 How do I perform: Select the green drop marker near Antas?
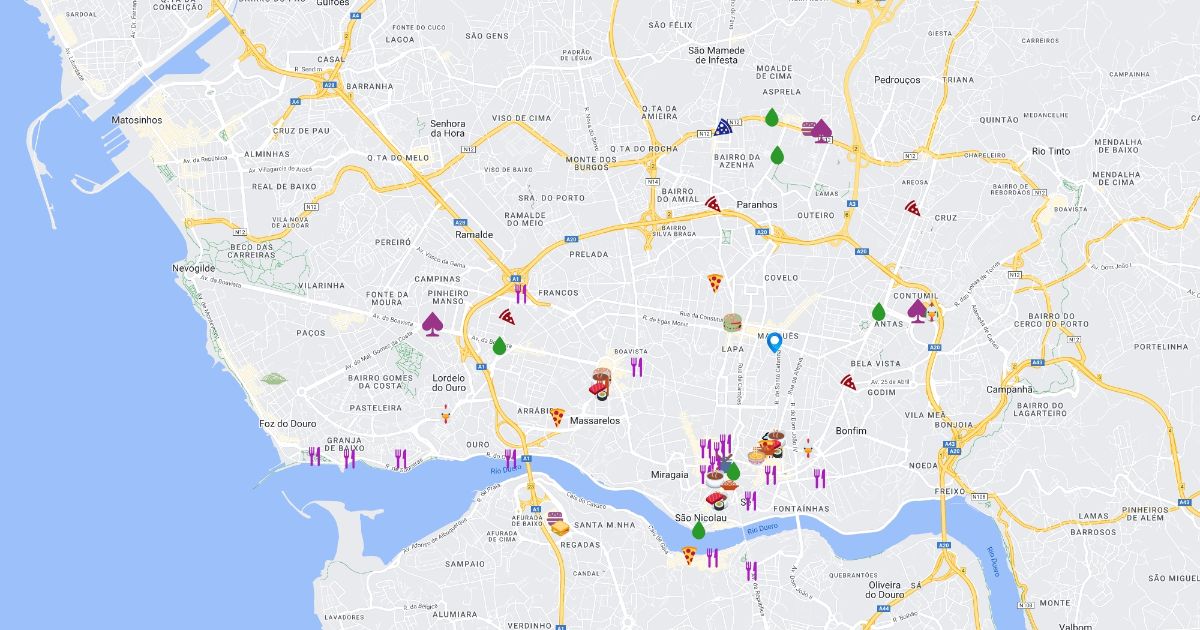tap(879, 312)
